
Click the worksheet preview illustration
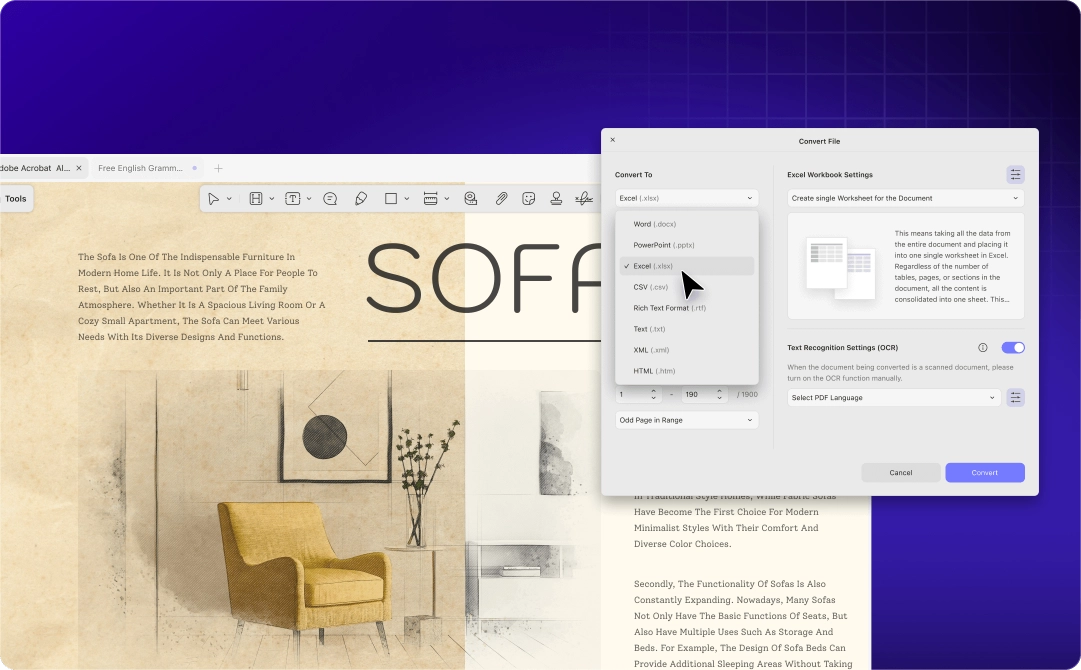coord(841,267)
